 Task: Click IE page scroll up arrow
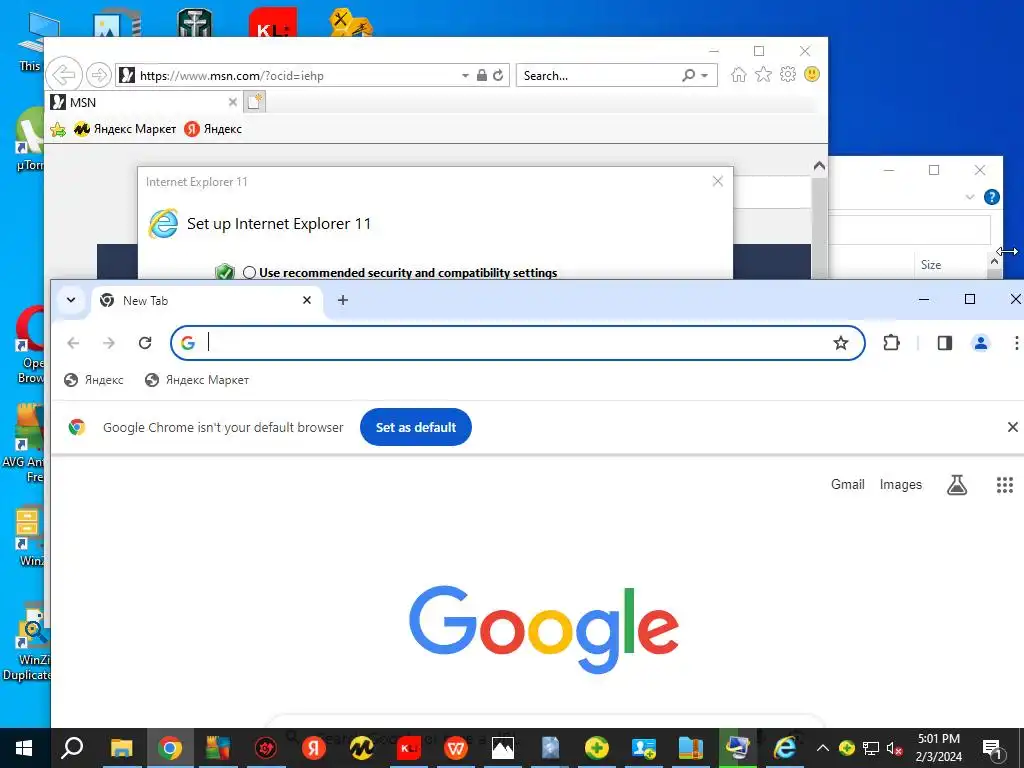[x=819, y=167]
